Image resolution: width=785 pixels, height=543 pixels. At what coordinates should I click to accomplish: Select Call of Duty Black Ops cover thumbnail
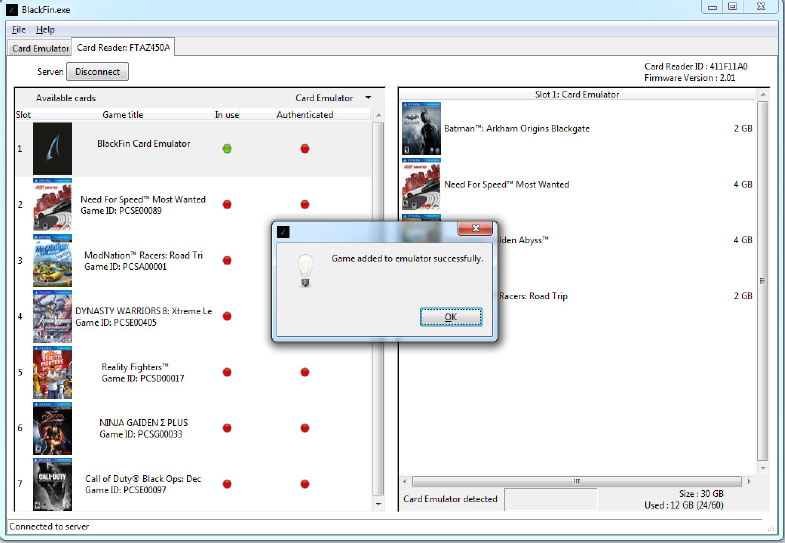pos(53,484)
